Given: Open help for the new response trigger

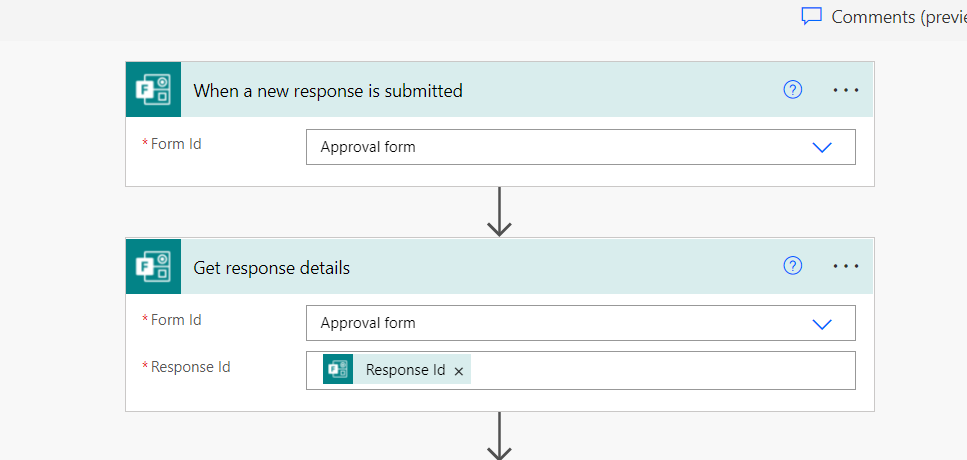Looking at the screenshot, I should tap(792, 90).
